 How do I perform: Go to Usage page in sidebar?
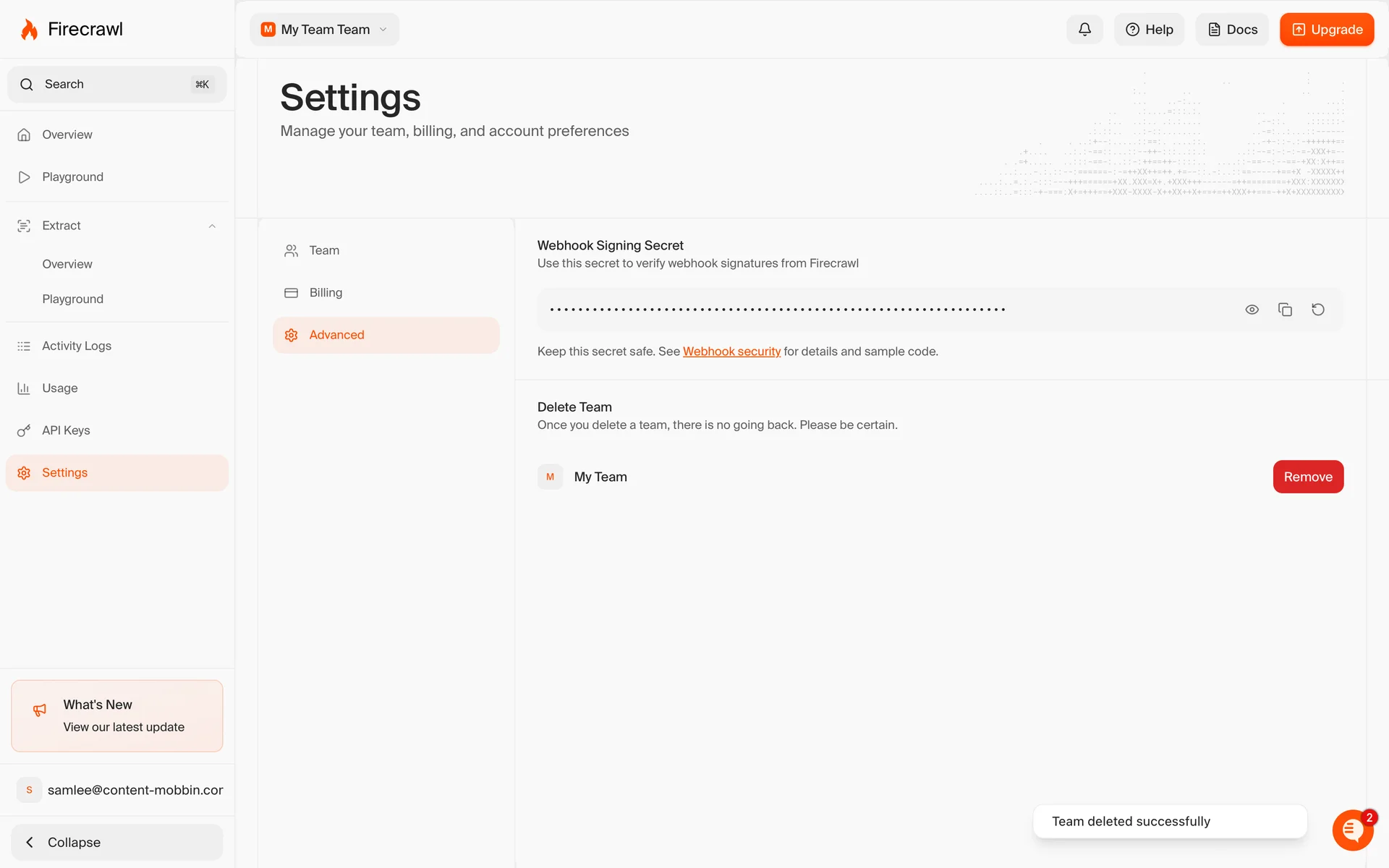coord(59,388)
